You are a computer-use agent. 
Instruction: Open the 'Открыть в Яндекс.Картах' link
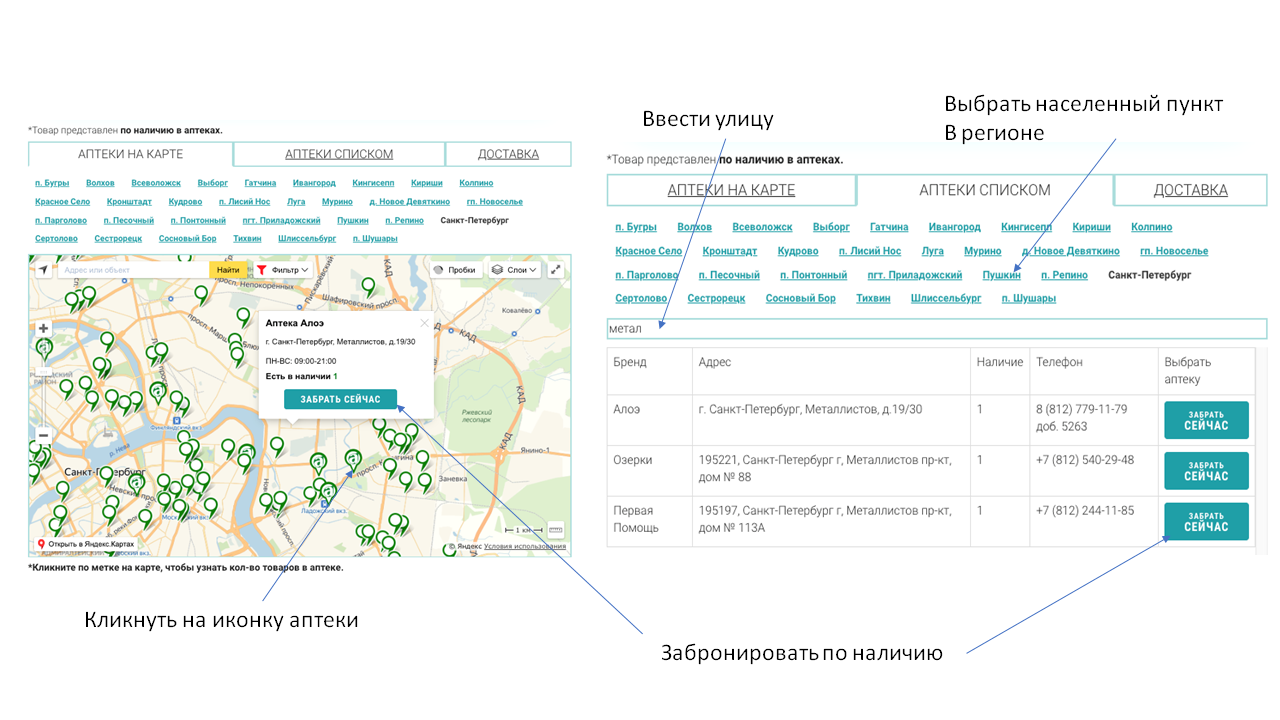85,544
